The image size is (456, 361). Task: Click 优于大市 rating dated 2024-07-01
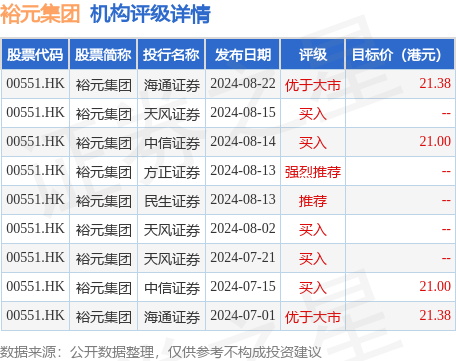pos(313,317)
